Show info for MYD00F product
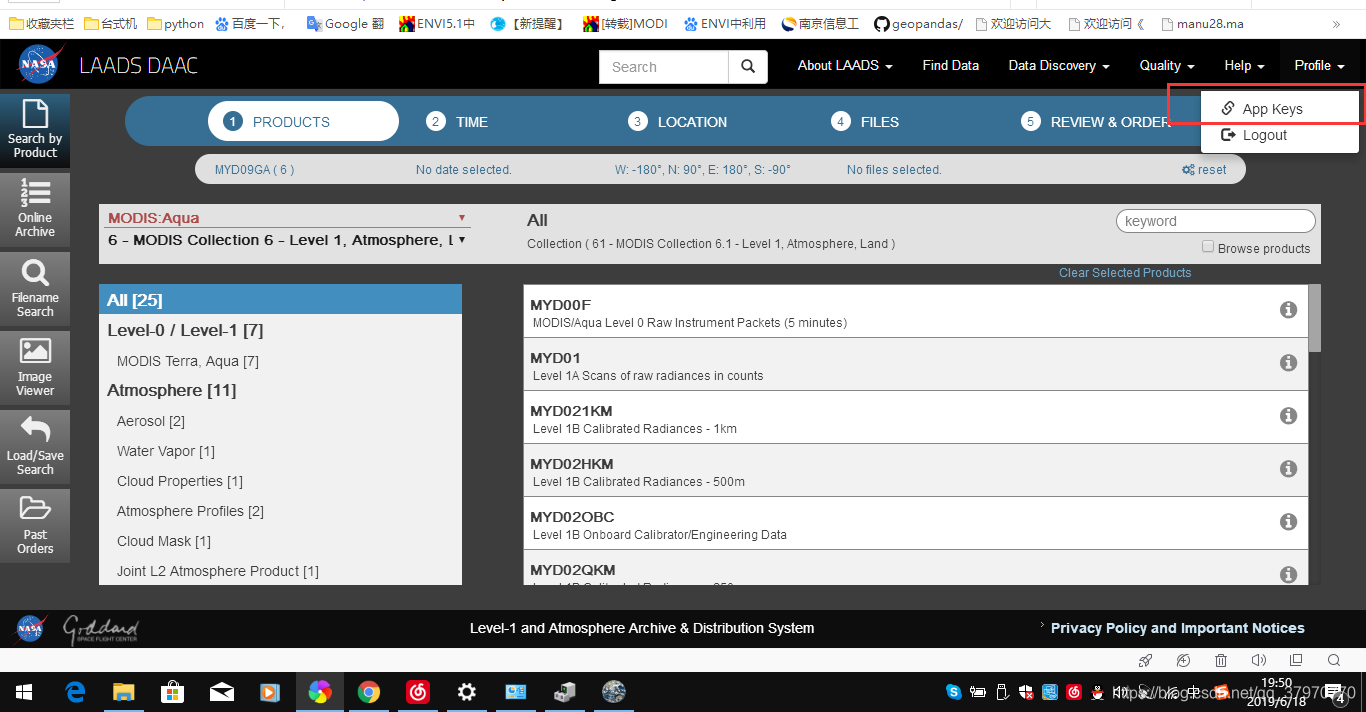1366x712 pixels. (1288, 310)
